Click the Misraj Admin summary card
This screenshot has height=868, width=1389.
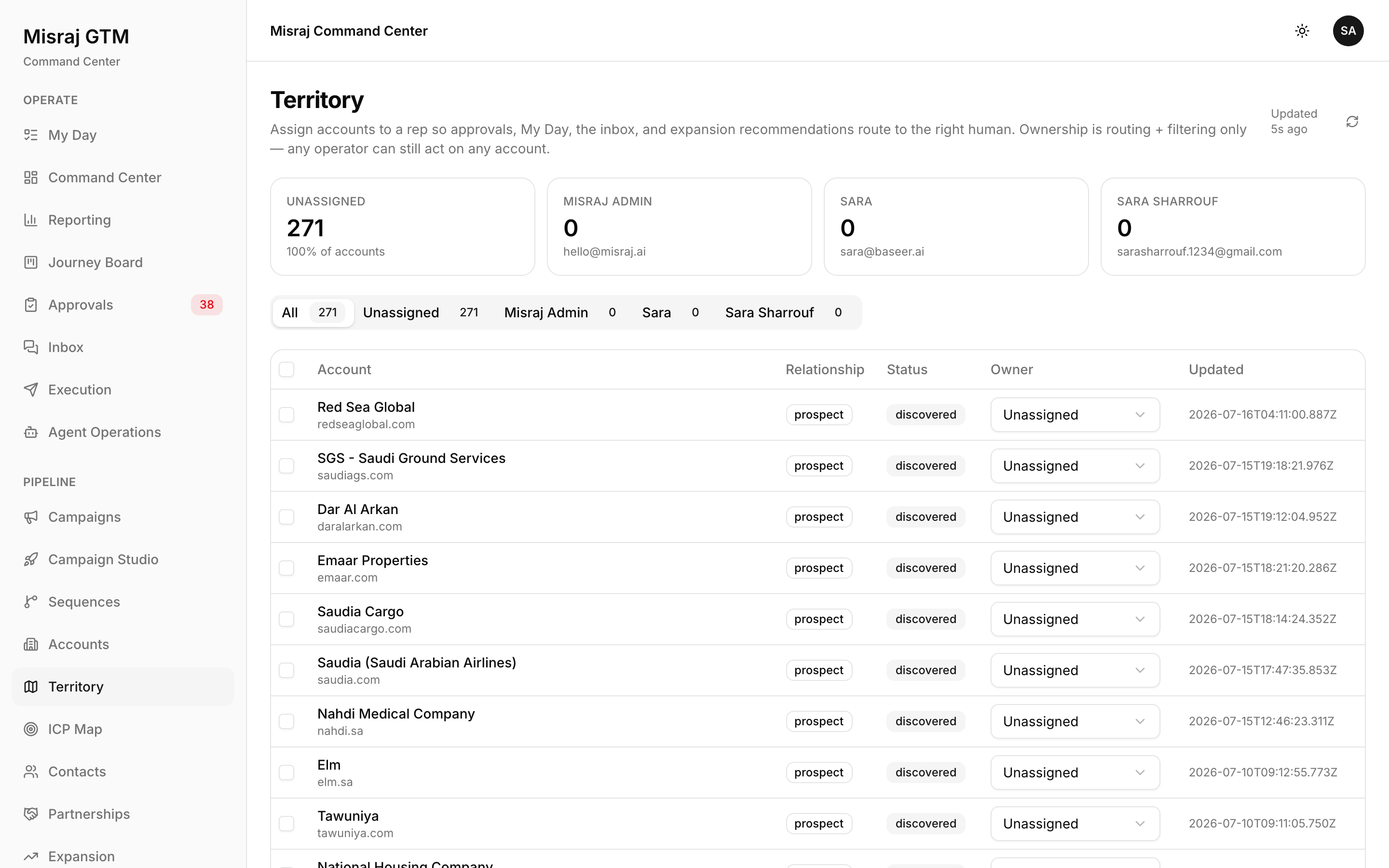679,227
